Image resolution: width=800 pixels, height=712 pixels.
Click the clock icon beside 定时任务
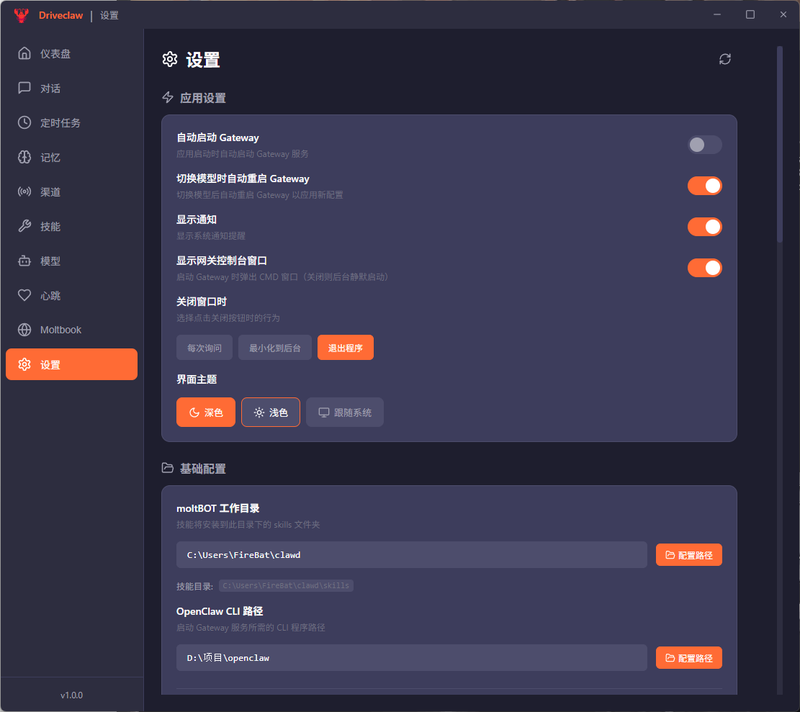coord(24,122)
